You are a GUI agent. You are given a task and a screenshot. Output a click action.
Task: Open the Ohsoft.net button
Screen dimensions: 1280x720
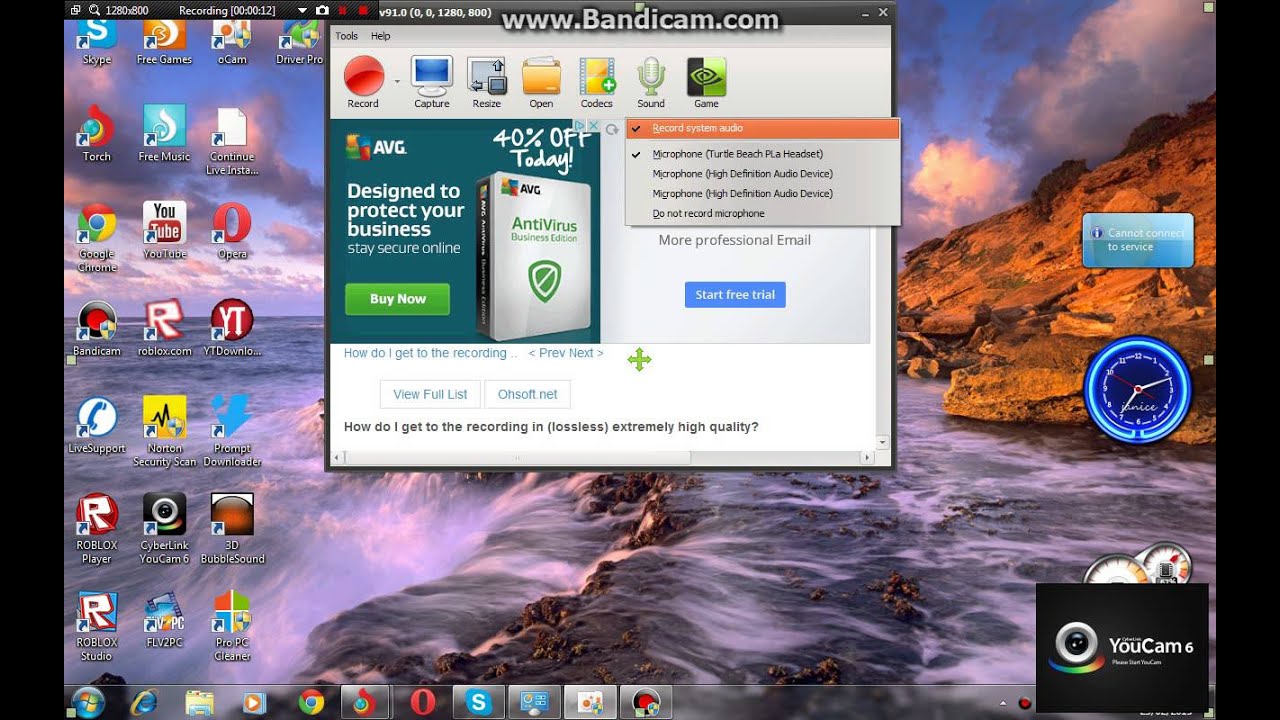(528, 394)
